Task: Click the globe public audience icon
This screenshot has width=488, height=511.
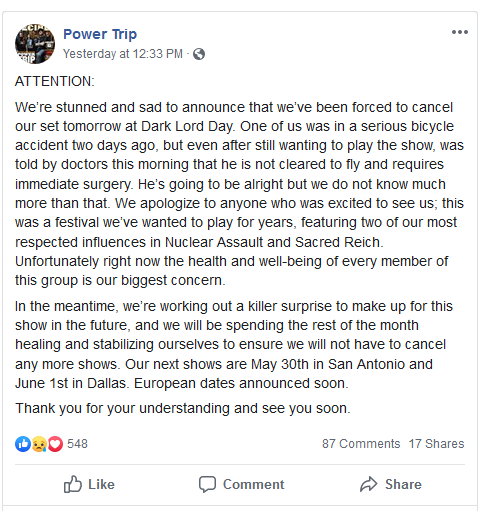Action: [199, 54]
